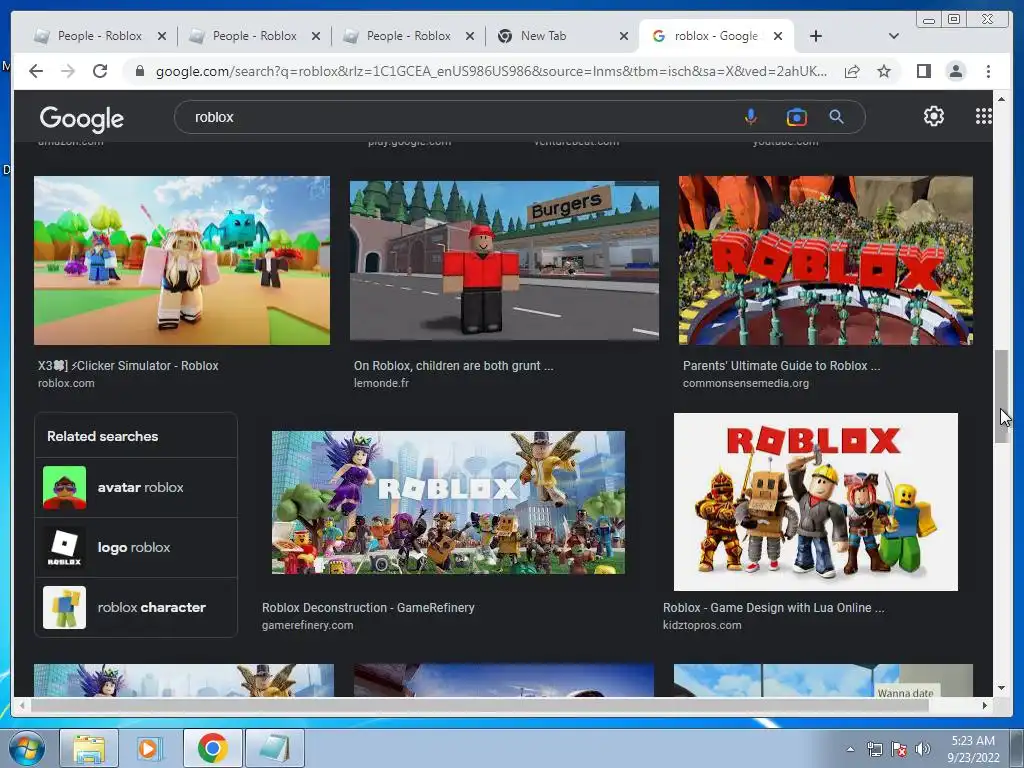Click the Chrome taskbar icon

212,748
